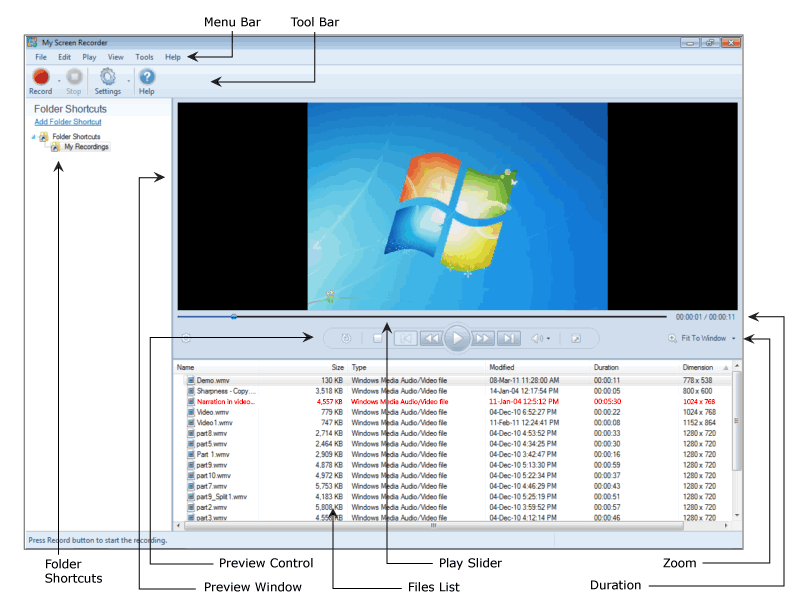Select My Recordings folder in tree
The height and width of the screenshot is (600, 800).
86,147
